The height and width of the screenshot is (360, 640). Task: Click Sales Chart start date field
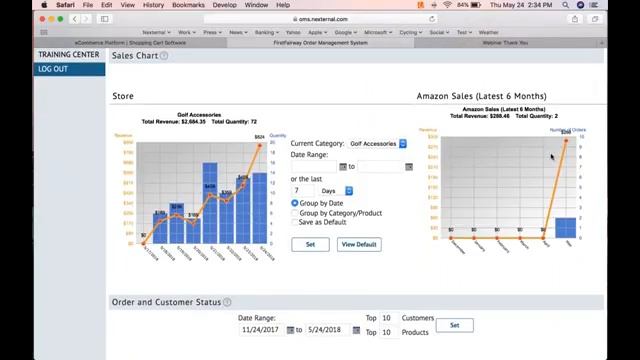point(314,167)
